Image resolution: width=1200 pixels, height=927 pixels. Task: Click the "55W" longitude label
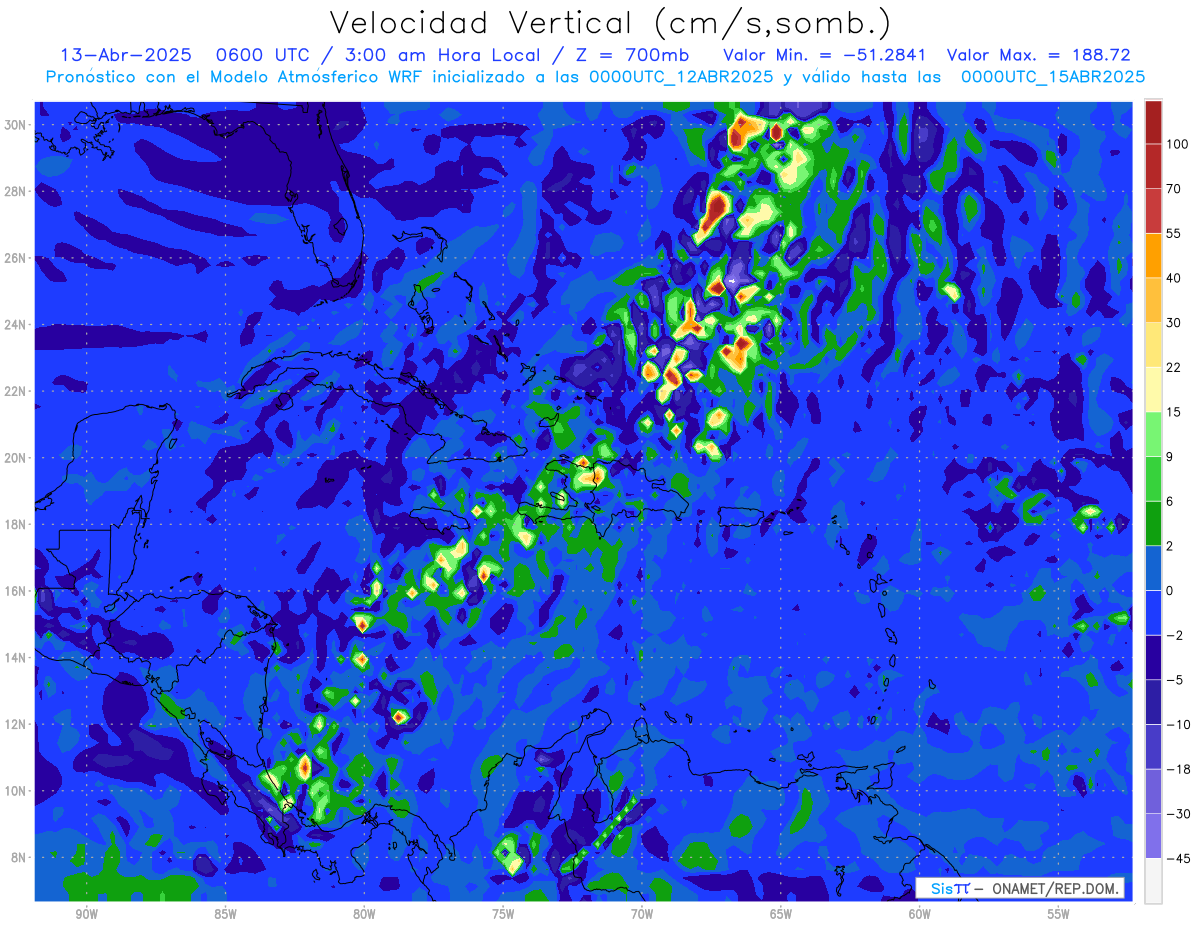(1059, 914)
